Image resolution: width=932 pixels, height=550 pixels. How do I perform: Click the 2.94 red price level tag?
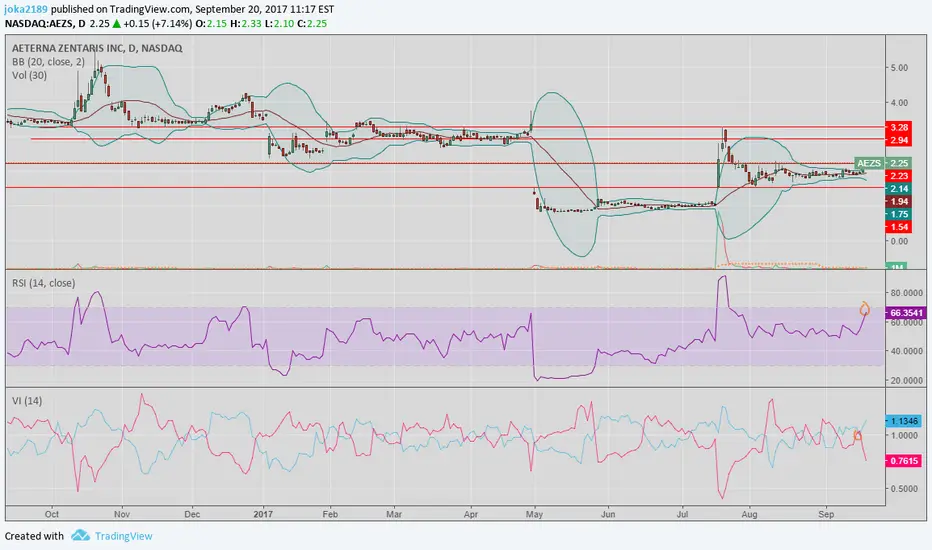pyautogui.click(x=899, y=140)
